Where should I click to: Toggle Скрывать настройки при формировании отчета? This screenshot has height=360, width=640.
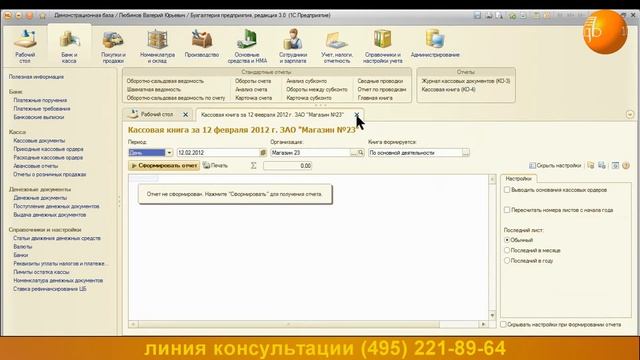click(x=503, y=324)
